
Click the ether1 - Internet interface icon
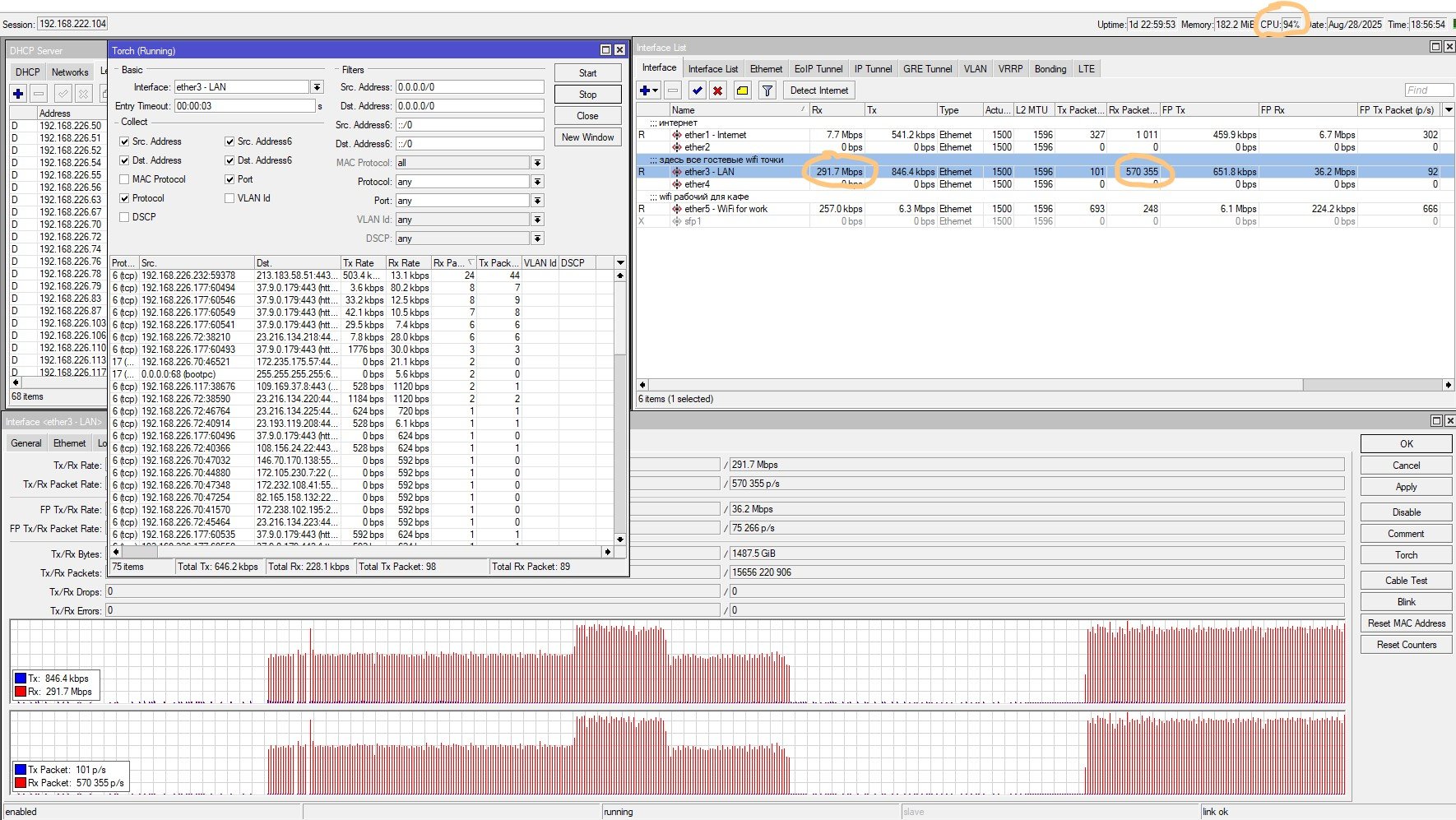click(677, 135)
